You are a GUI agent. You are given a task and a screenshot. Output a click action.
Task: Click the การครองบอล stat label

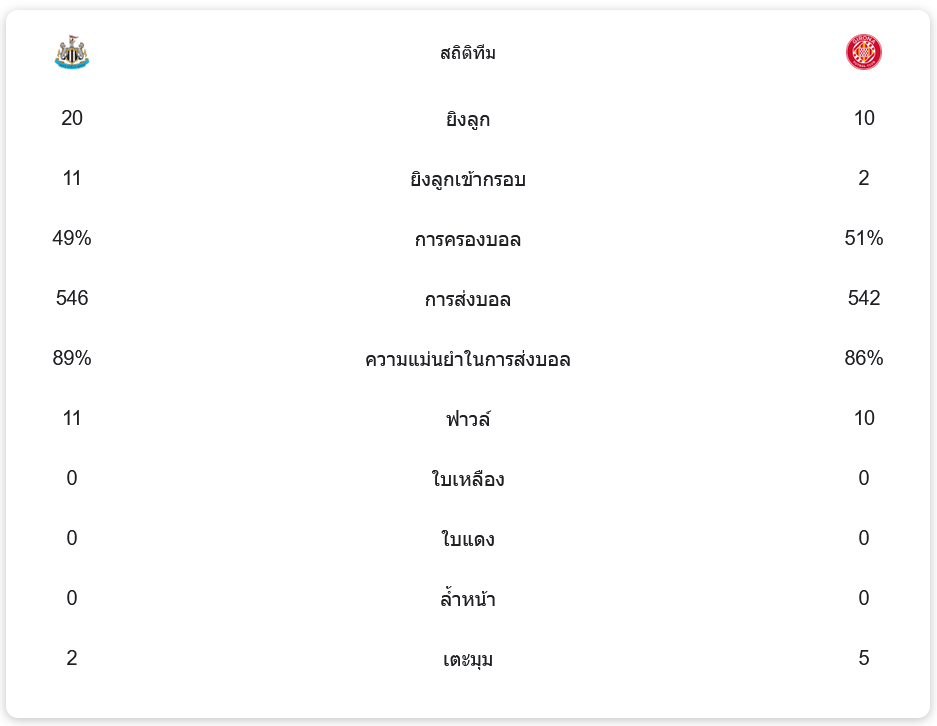point(468,240)
